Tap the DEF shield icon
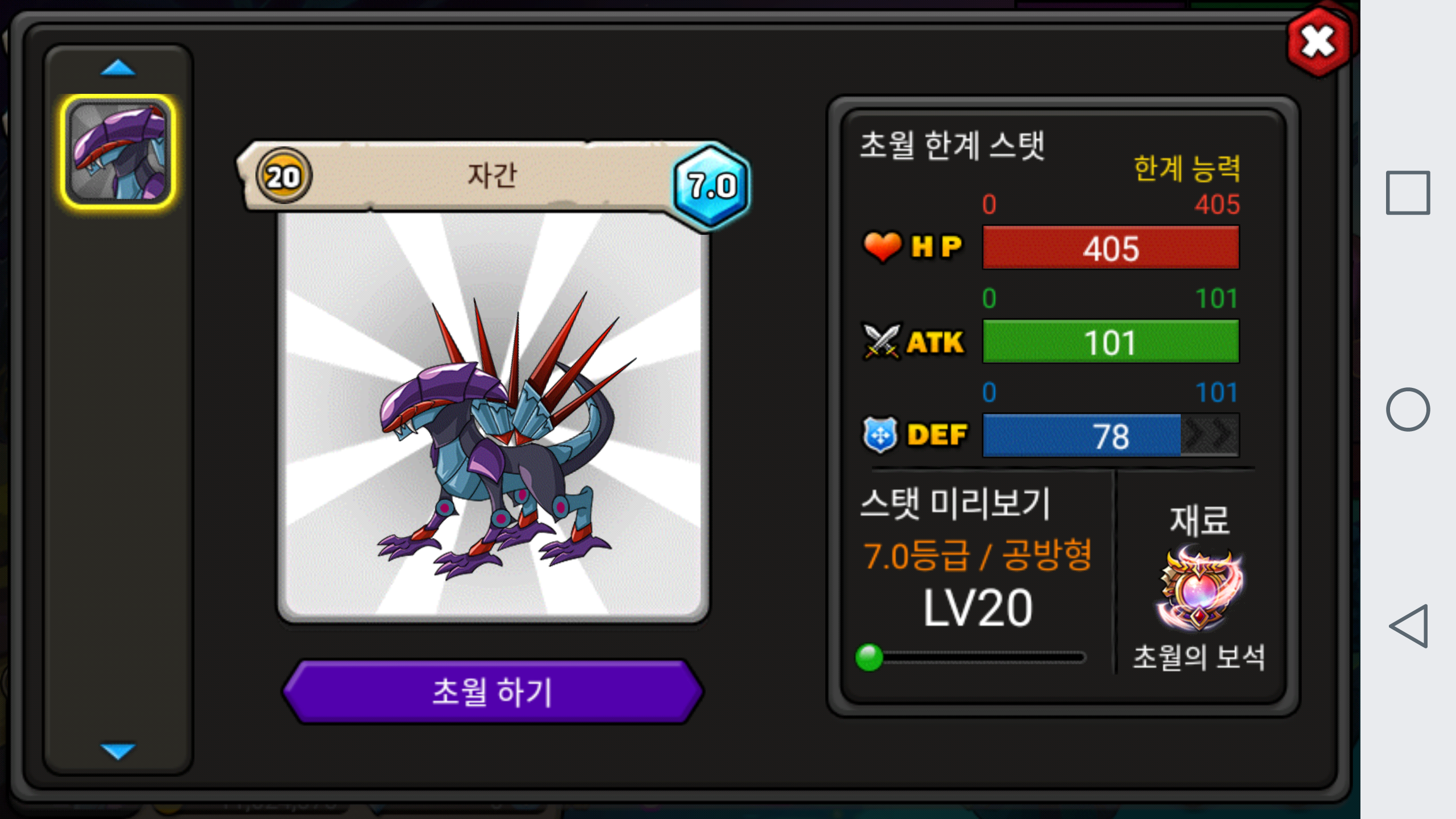This screenshot has height=819, width=1456. point(880,435)
